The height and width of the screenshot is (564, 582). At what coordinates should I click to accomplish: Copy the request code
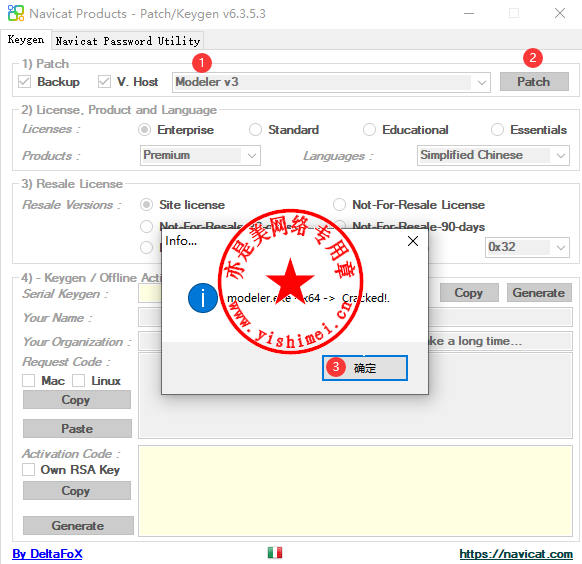tap(77, 400)
